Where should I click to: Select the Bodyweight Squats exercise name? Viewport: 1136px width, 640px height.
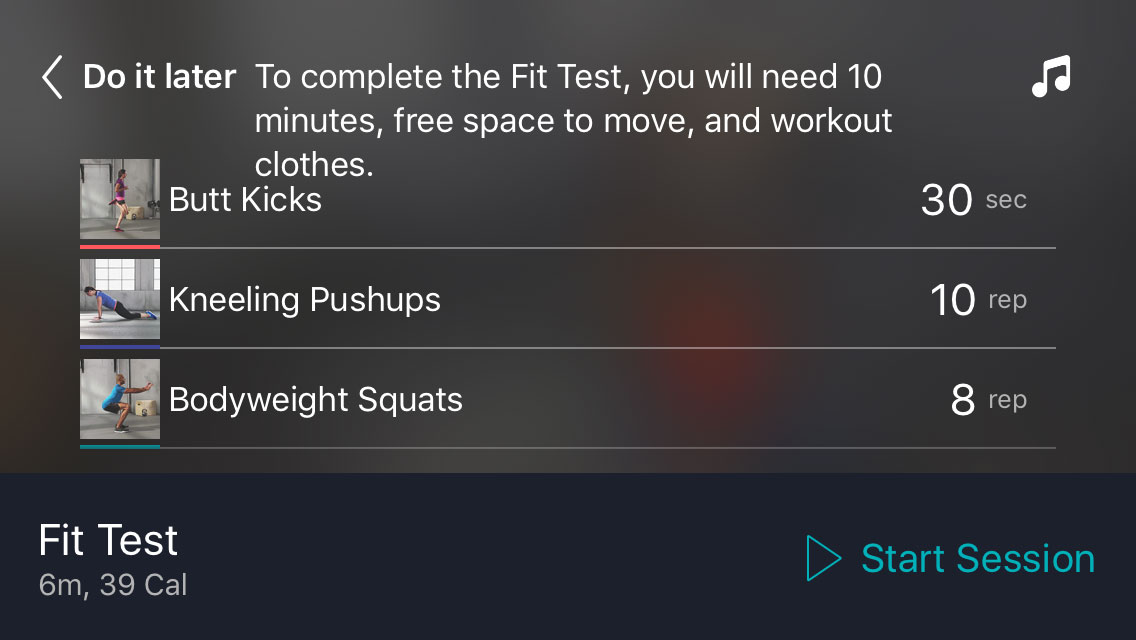click(x=316, y=400)
